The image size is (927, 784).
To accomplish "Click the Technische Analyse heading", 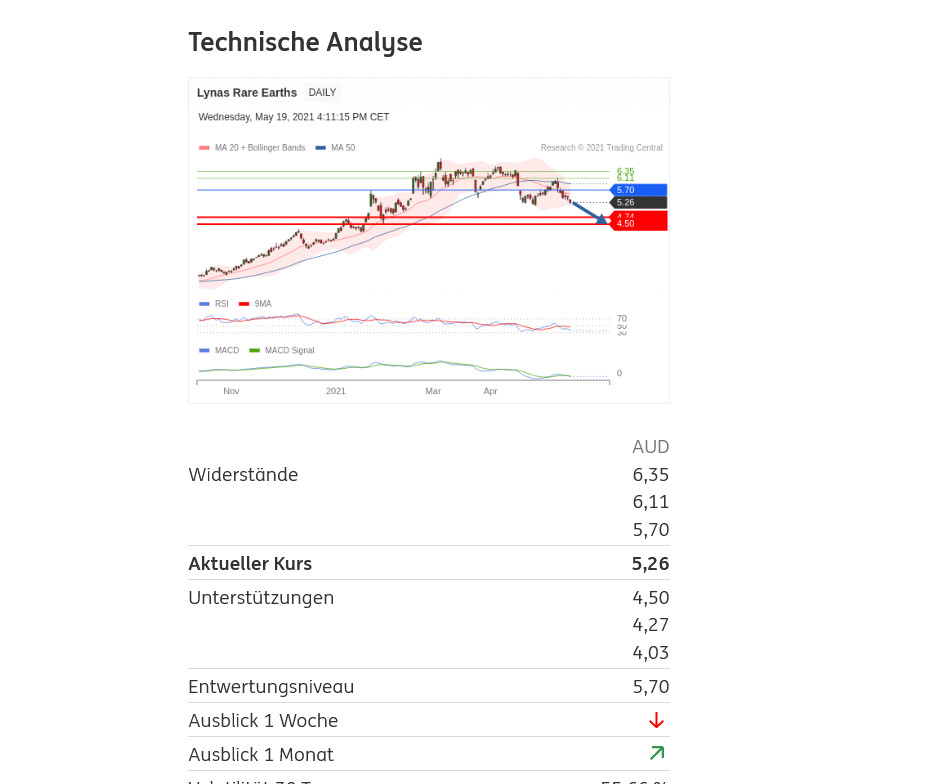I will click(305, 43).
